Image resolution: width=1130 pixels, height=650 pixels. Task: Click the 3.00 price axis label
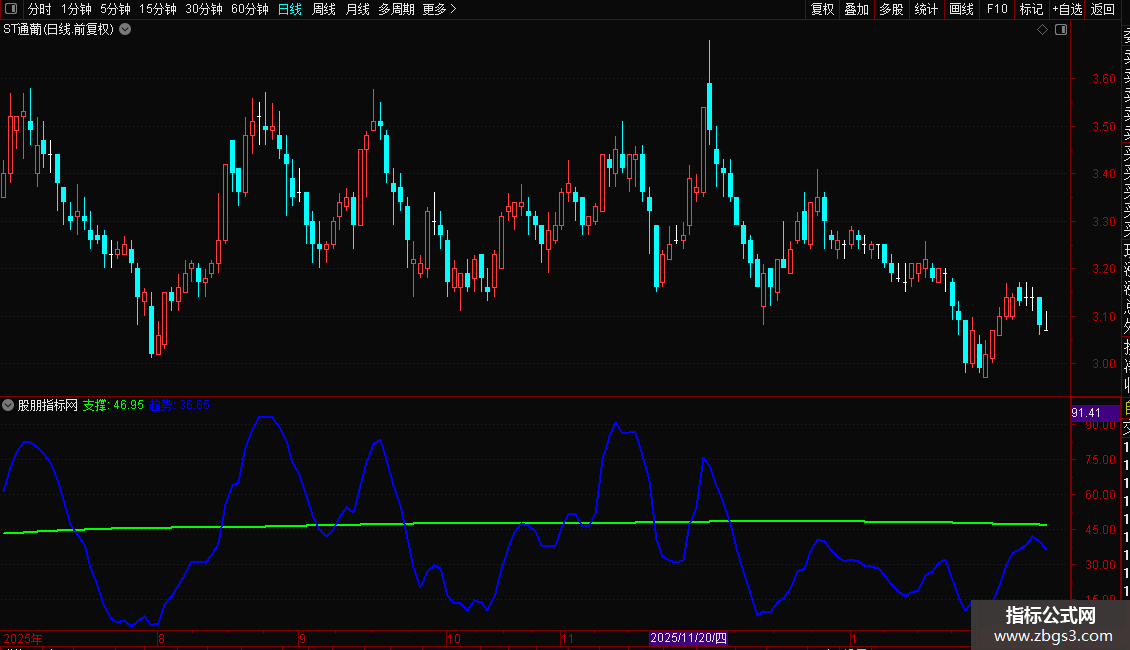pyautogui.click(x=1103, y=364)
